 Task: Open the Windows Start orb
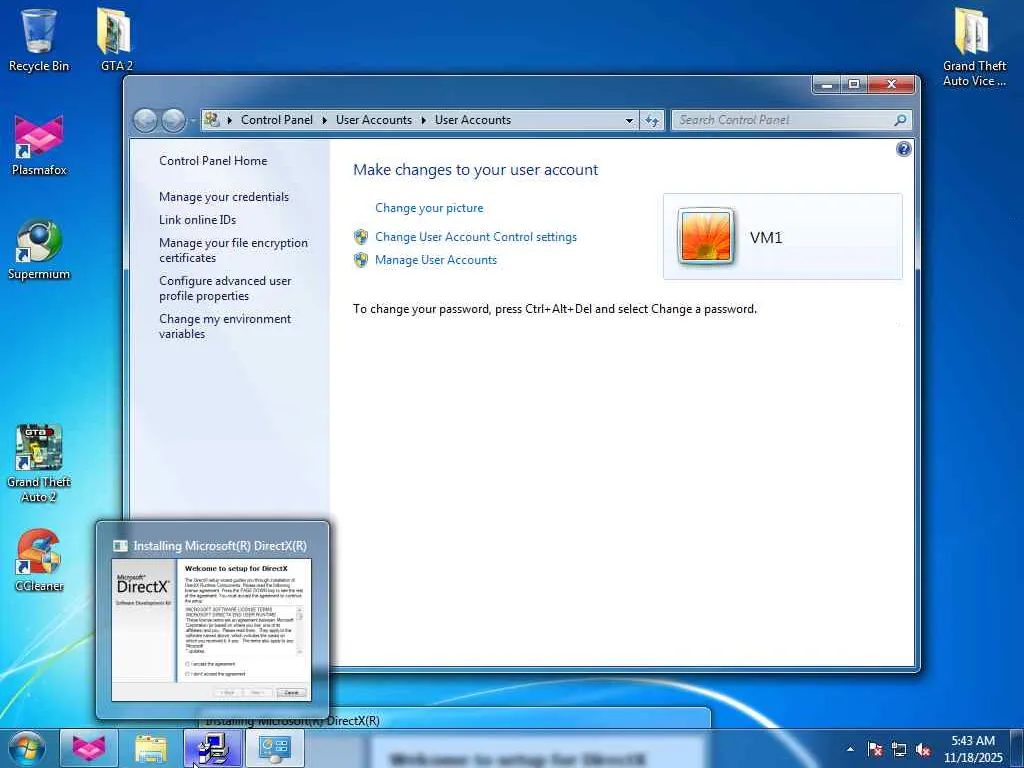pos(26,748)
